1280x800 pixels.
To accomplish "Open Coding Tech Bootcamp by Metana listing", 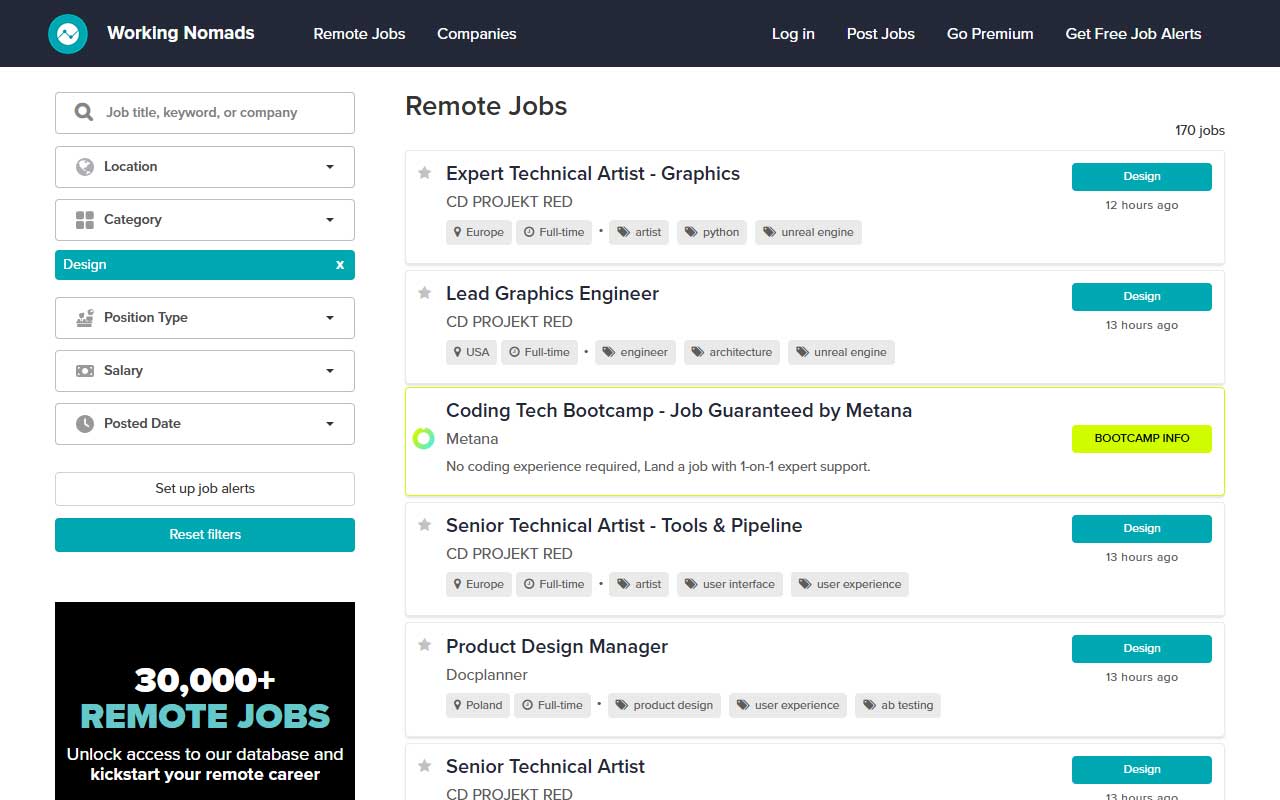I will tap(679, 410).
